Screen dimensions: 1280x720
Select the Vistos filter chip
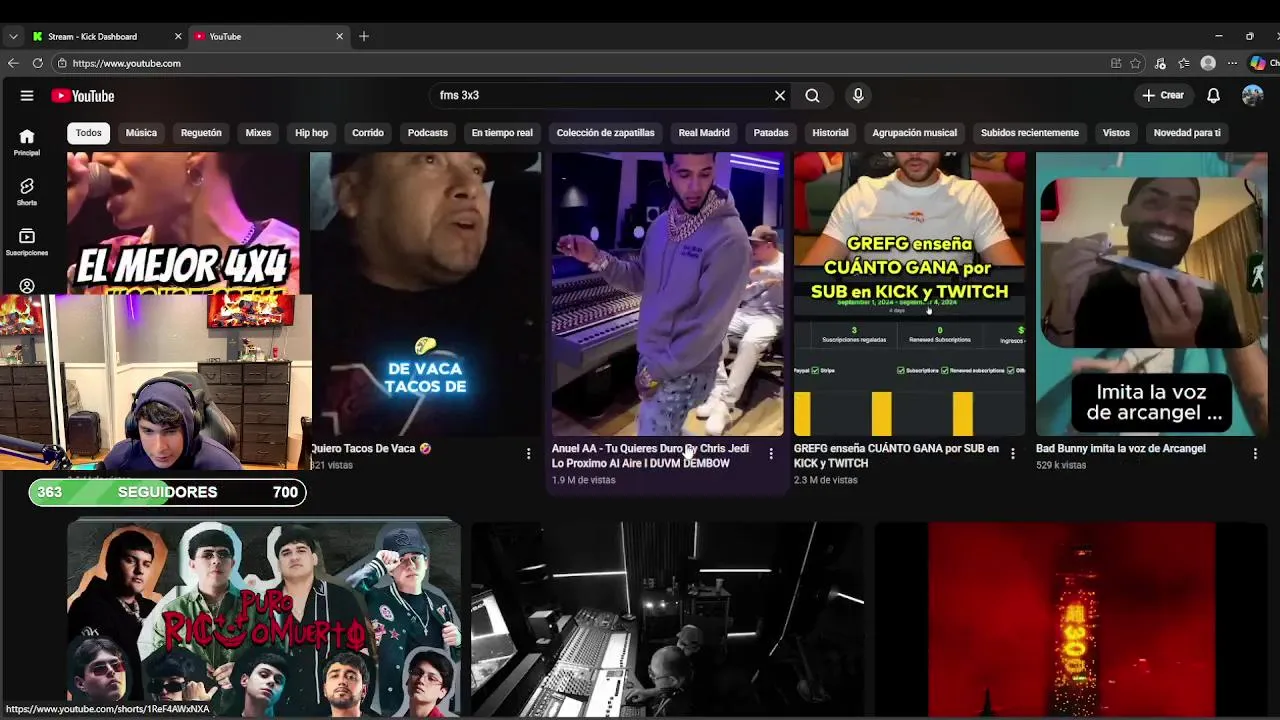pos(1116,132)
